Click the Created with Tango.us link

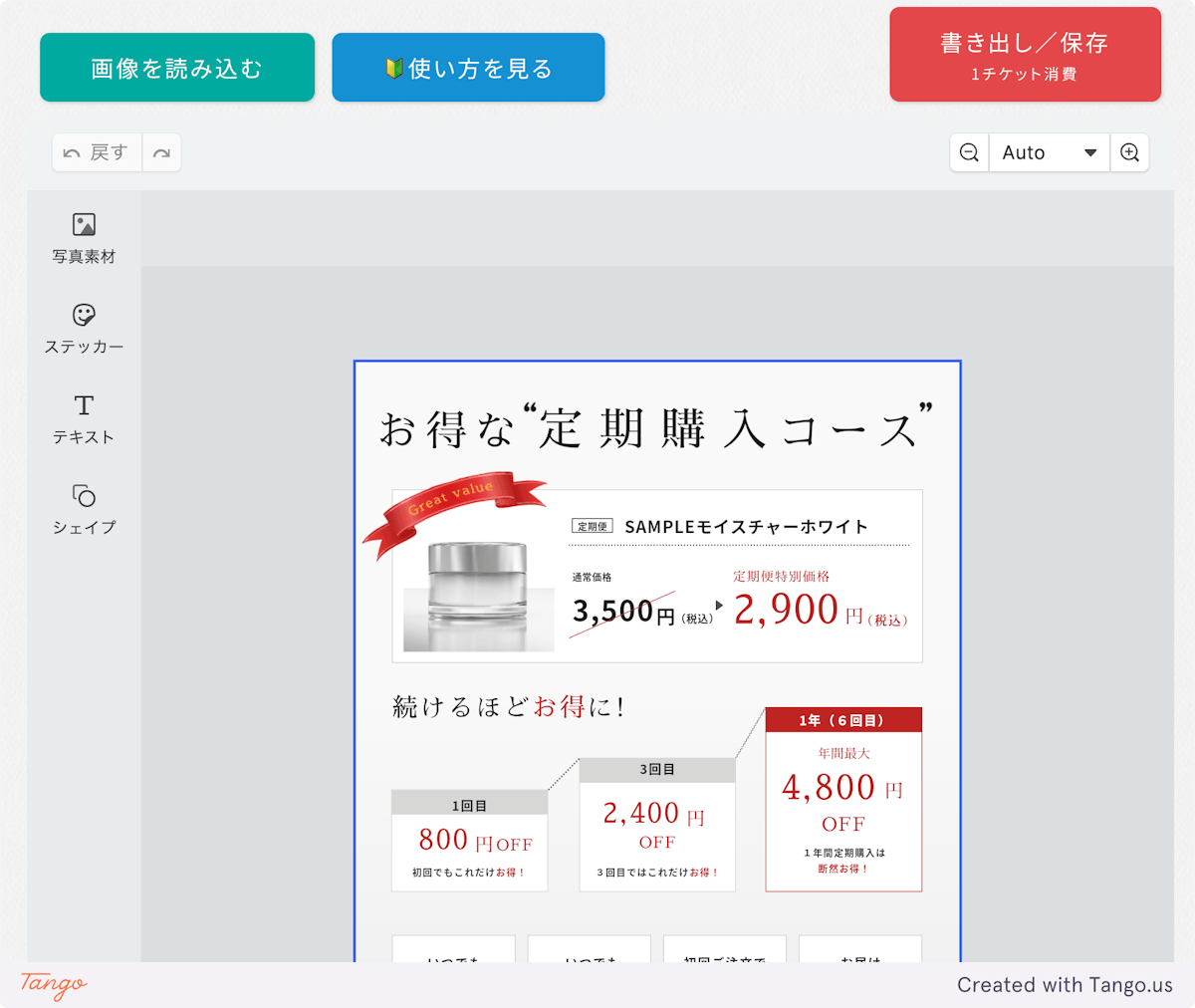(x=1066, y=985)
